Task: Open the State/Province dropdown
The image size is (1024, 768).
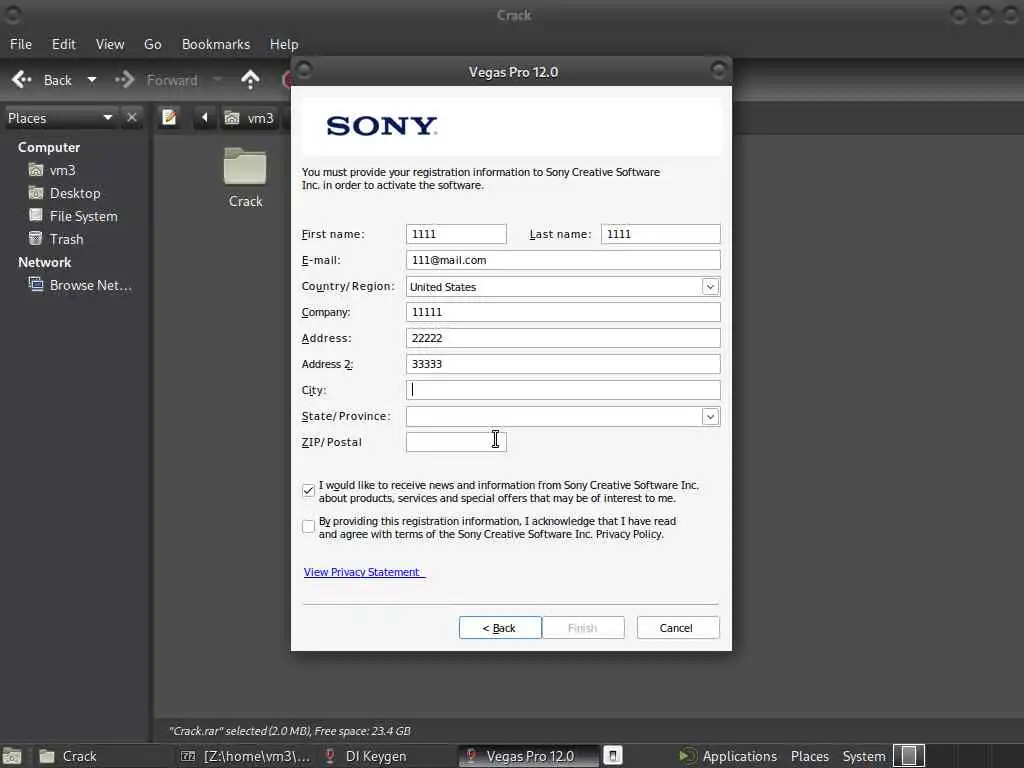Action: click(x=710, y=417)
